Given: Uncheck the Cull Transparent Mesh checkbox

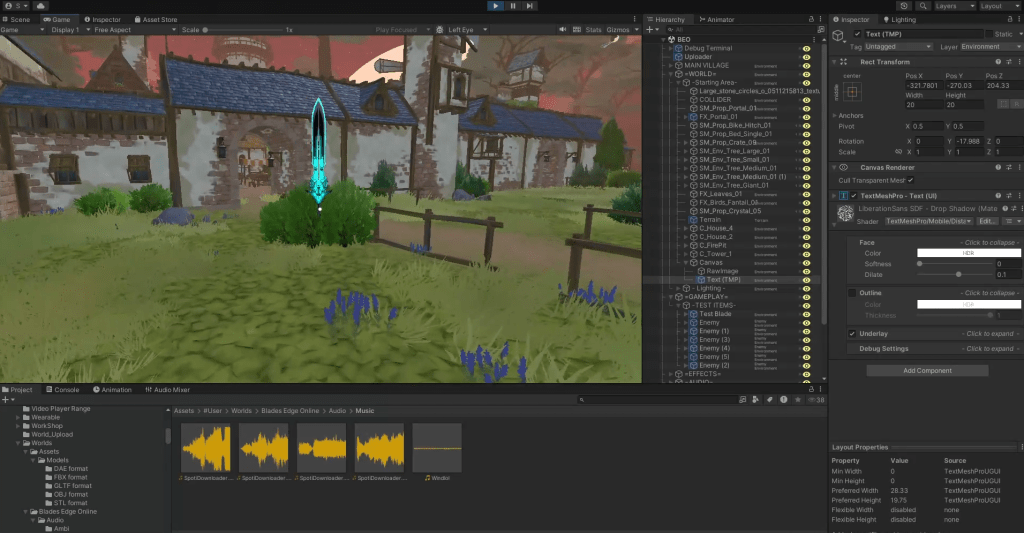Looking at the screenshot, I should [910, 180].
